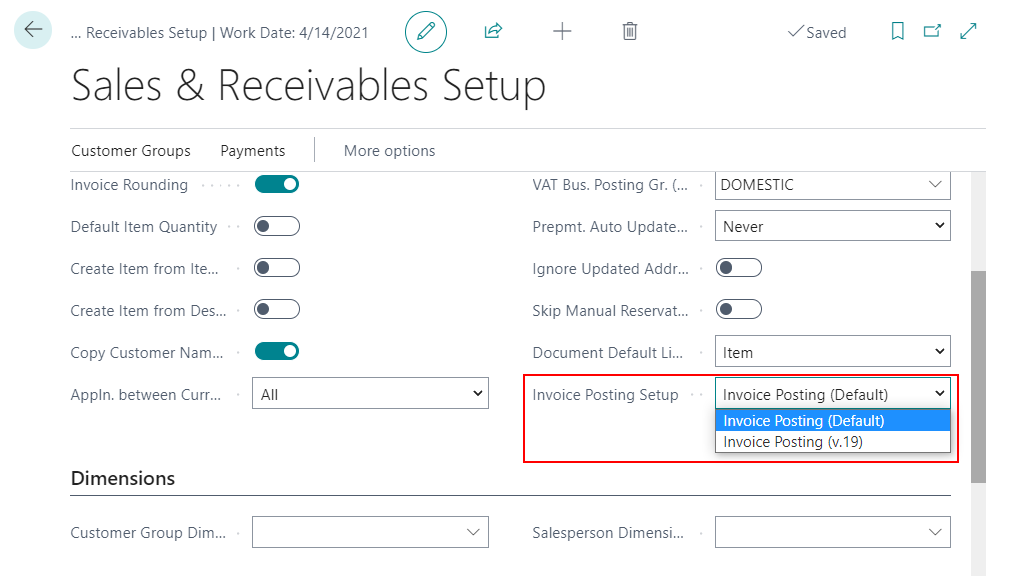This screenshot has height=576, width=1027.
Task: Open the page in a new window
Action: 932,31
